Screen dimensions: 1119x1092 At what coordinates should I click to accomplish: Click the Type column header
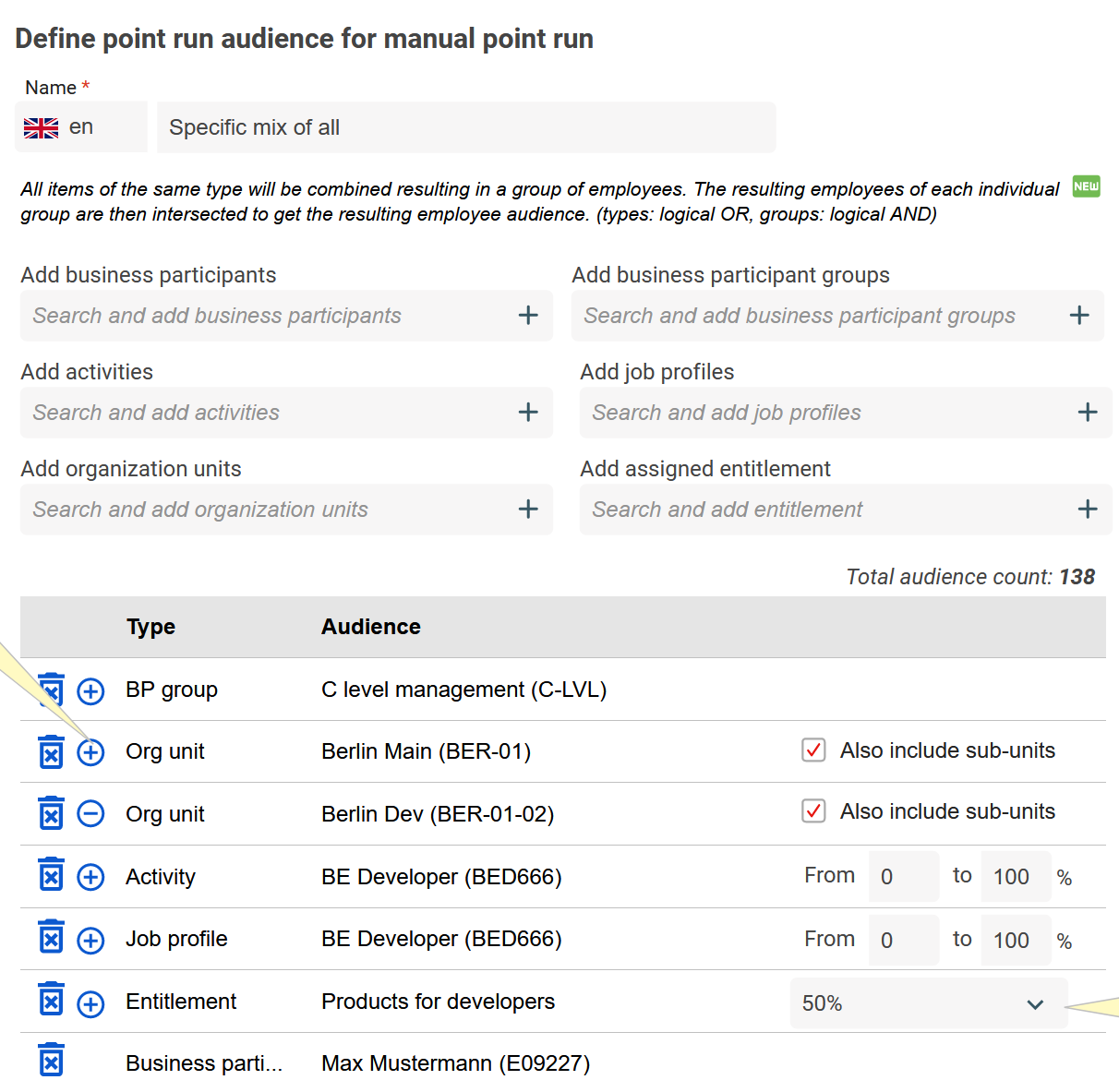[150, 627]
